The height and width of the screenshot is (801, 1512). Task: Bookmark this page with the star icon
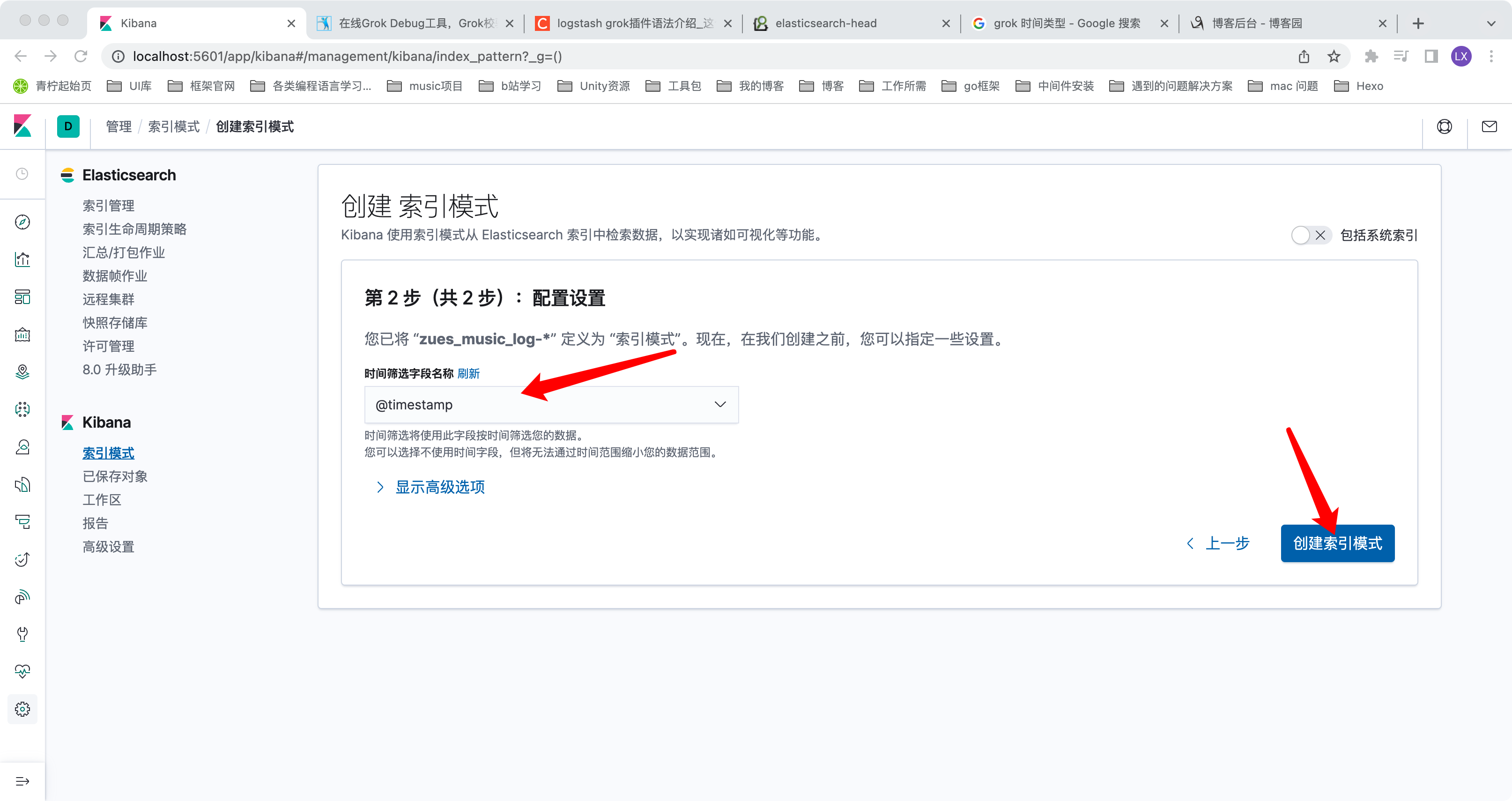coord(1334,56)
